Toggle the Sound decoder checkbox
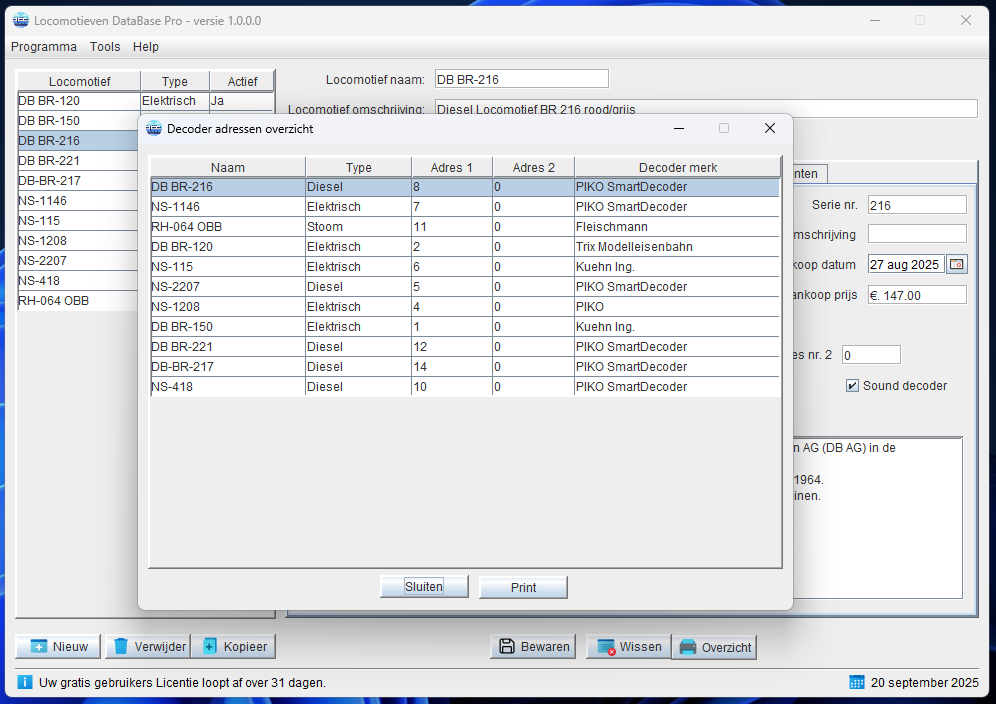 (852, 386)
